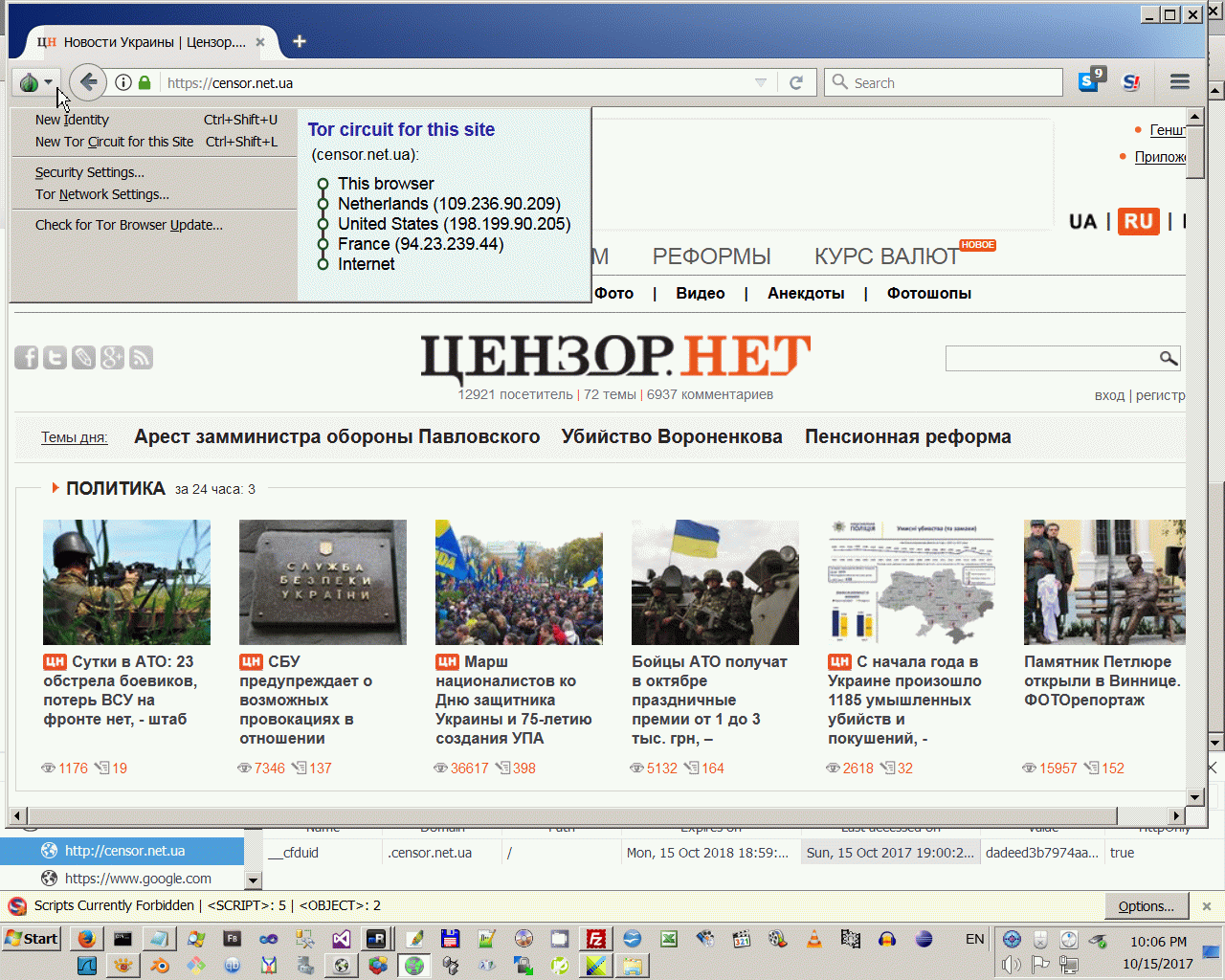Click the вход login link
Viewport: 1225px width, 980px height.
[1110, 395]
